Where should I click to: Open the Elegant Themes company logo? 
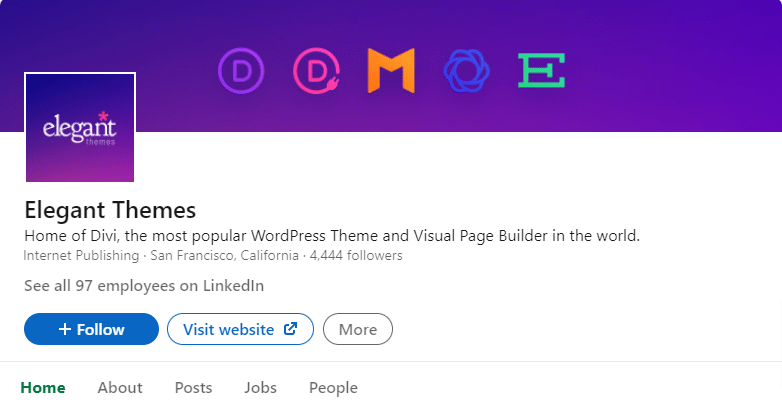[80, 128]
